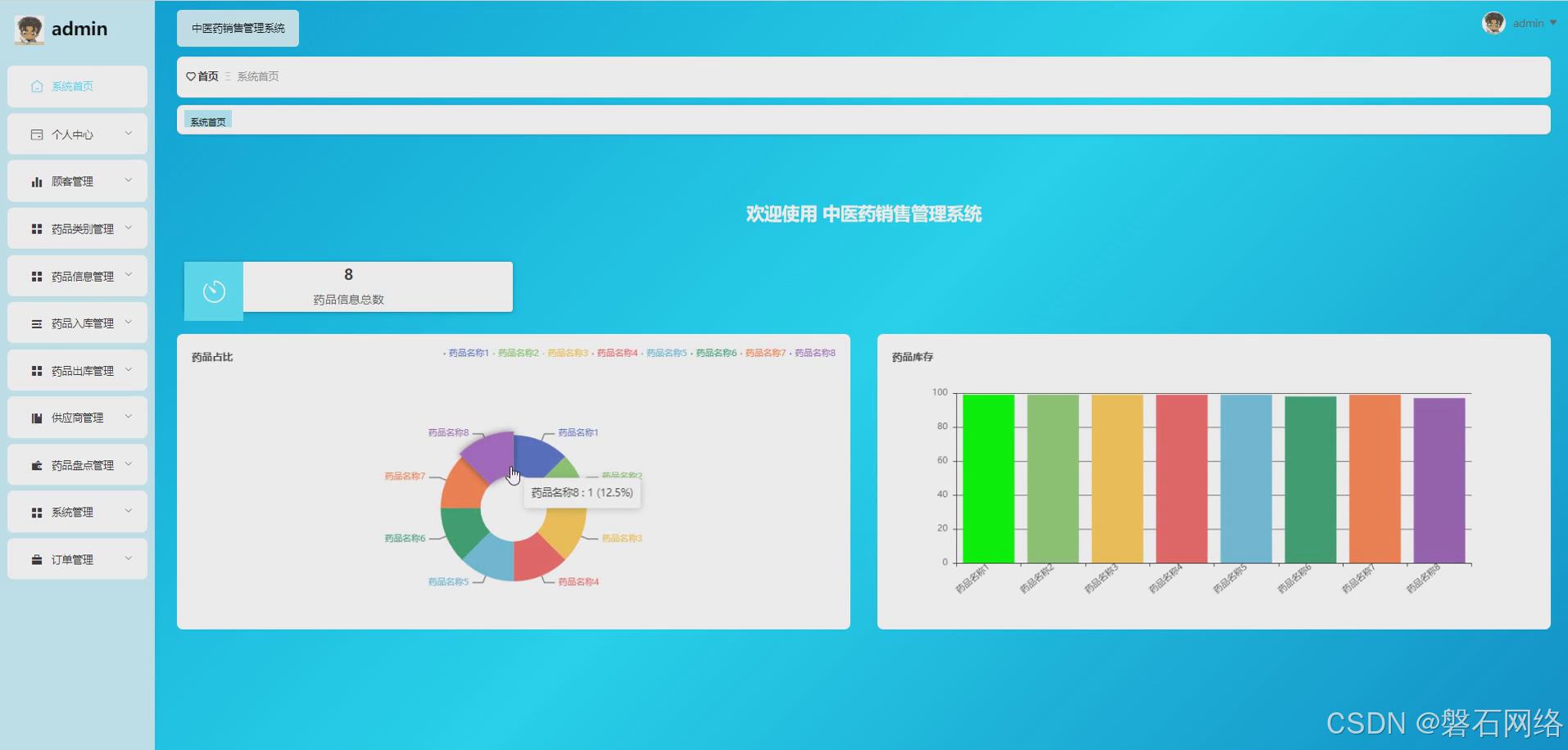Expand the 药品类别管理 chevron
Screen dimensions: 1568x750
coord(129,228)
